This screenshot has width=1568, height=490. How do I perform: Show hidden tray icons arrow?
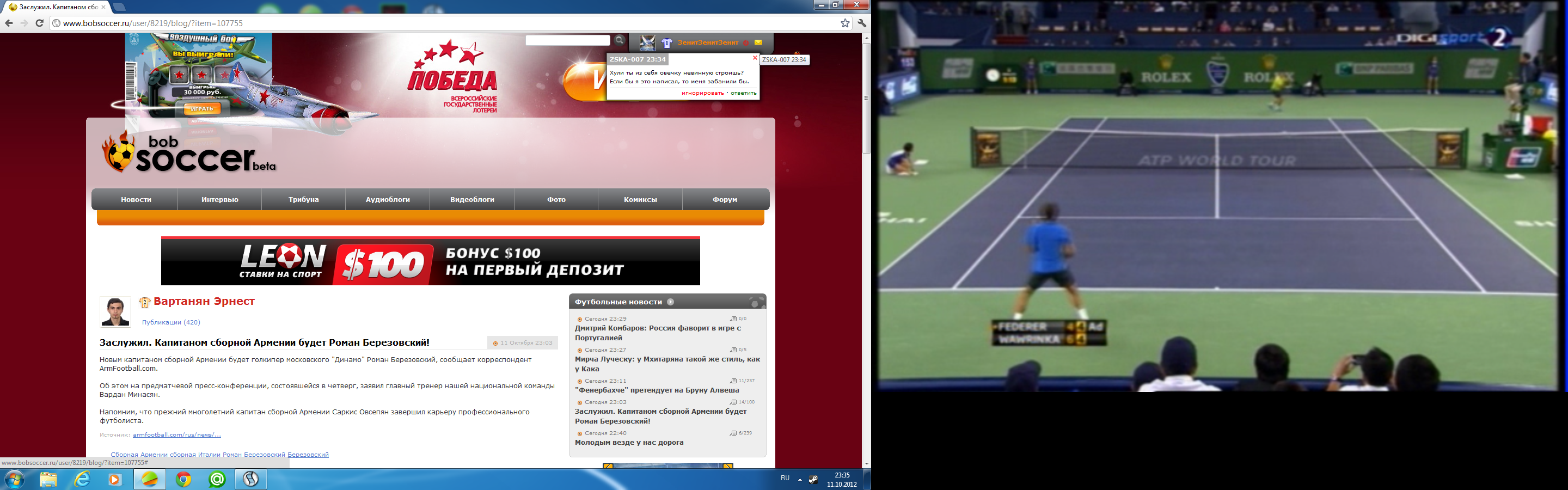800,480
